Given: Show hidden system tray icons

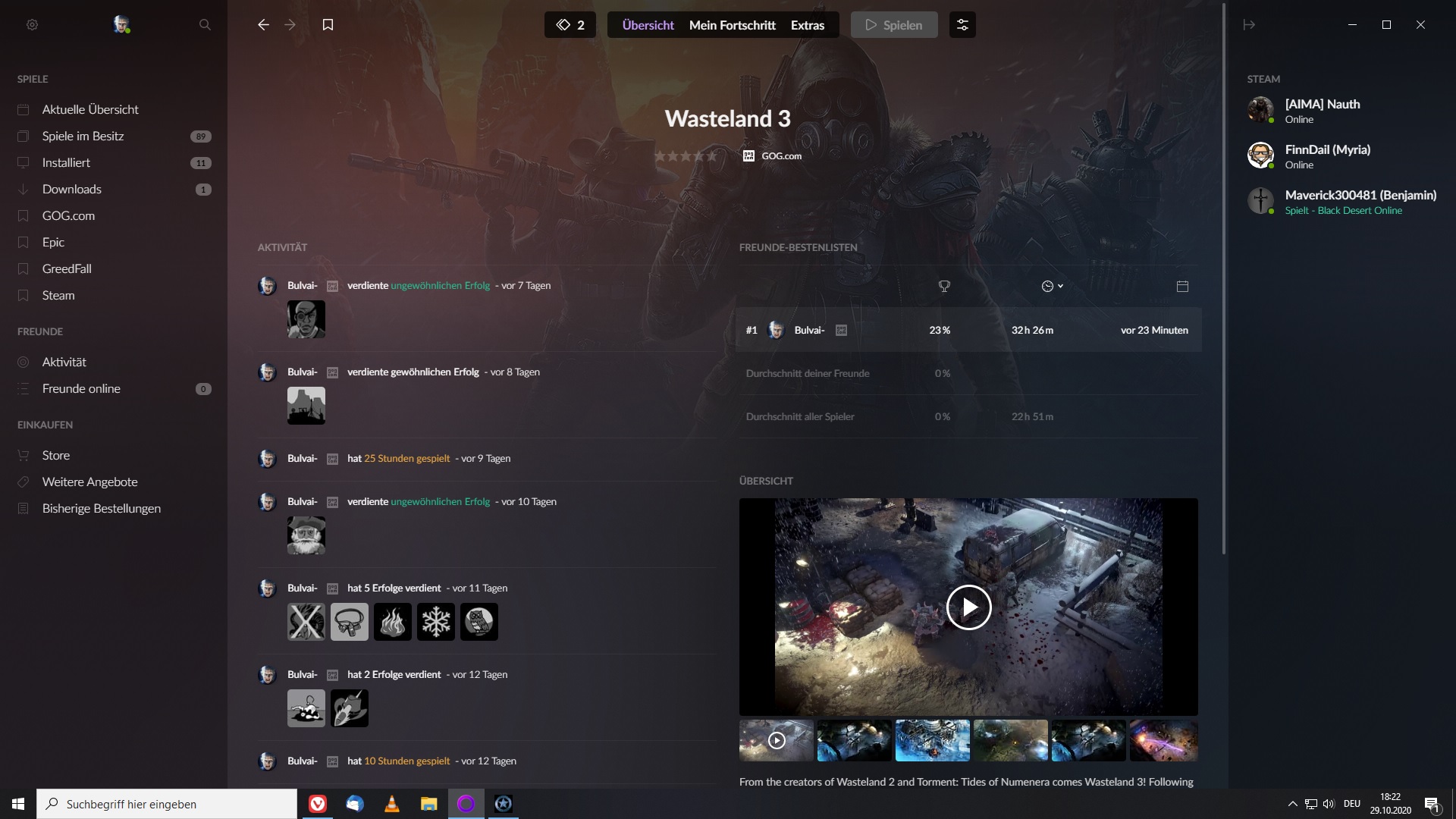Looking at the screenshot, I should pos(1292,804).
